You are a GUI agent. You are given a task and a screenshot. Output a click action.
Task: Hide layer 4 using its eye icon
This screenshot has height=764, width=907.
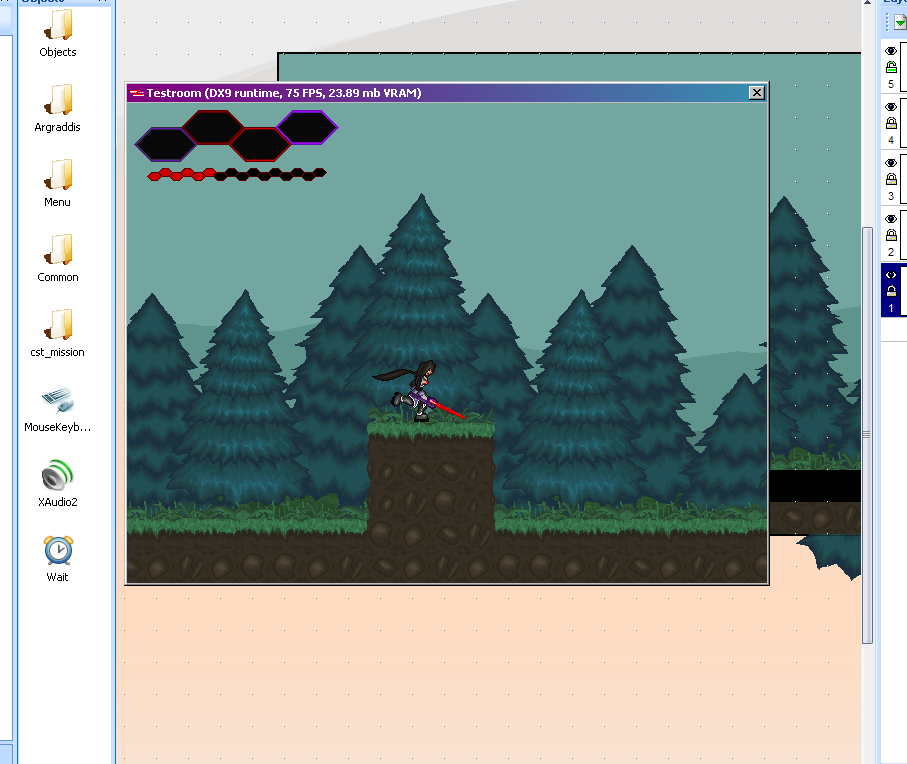tap(891, 107)
